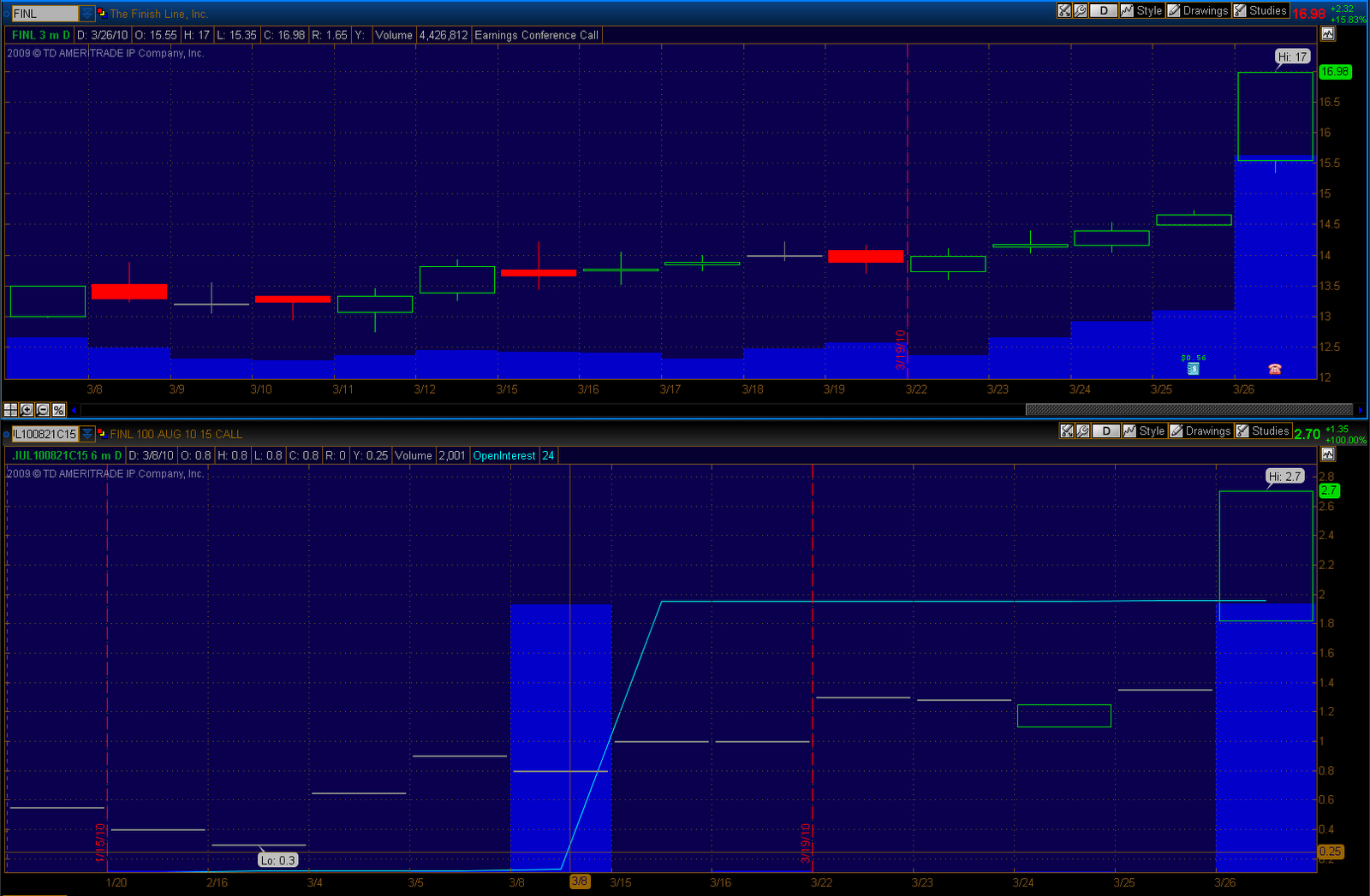Click the right scroll arrow of the FINL chart scrollbar
The image size is (1370, 896).
[x=1361, y=410]
